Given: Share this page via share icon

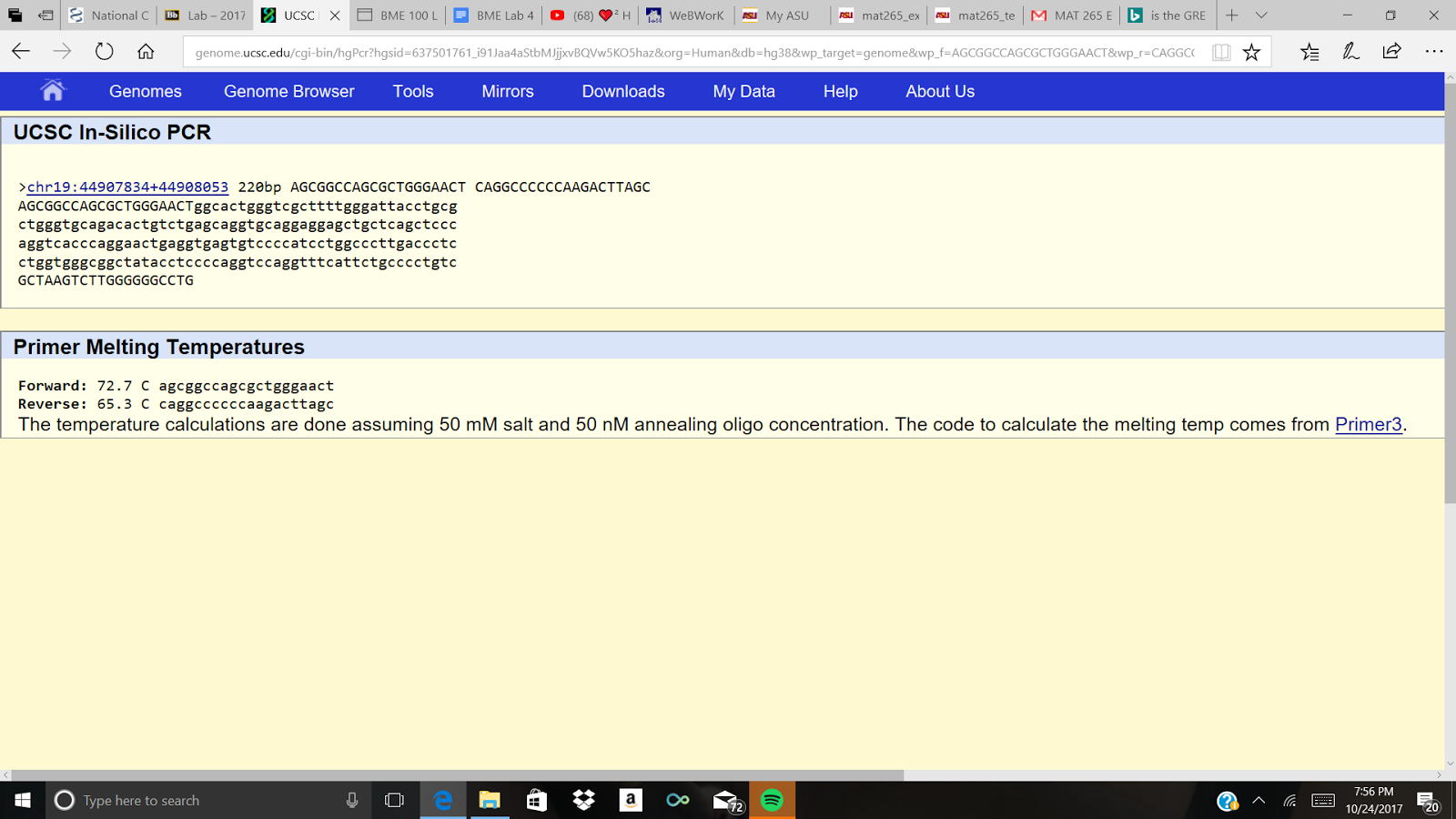Looking at the screenshot, I should click(1391, 52).
